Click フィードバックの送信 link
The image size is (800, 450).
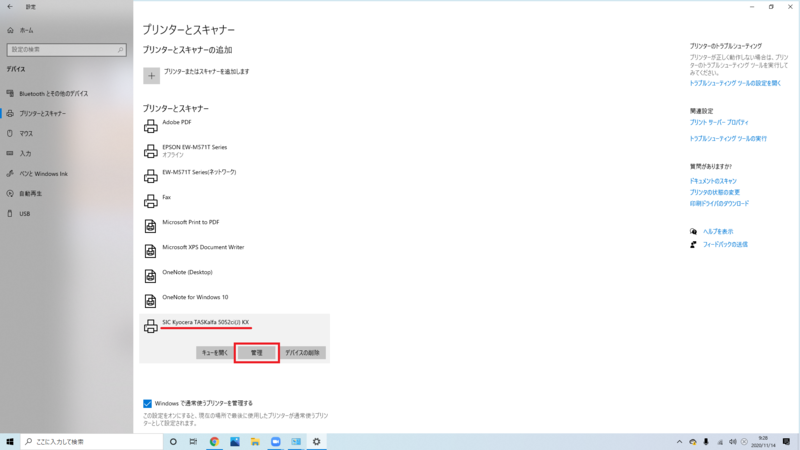725,245
